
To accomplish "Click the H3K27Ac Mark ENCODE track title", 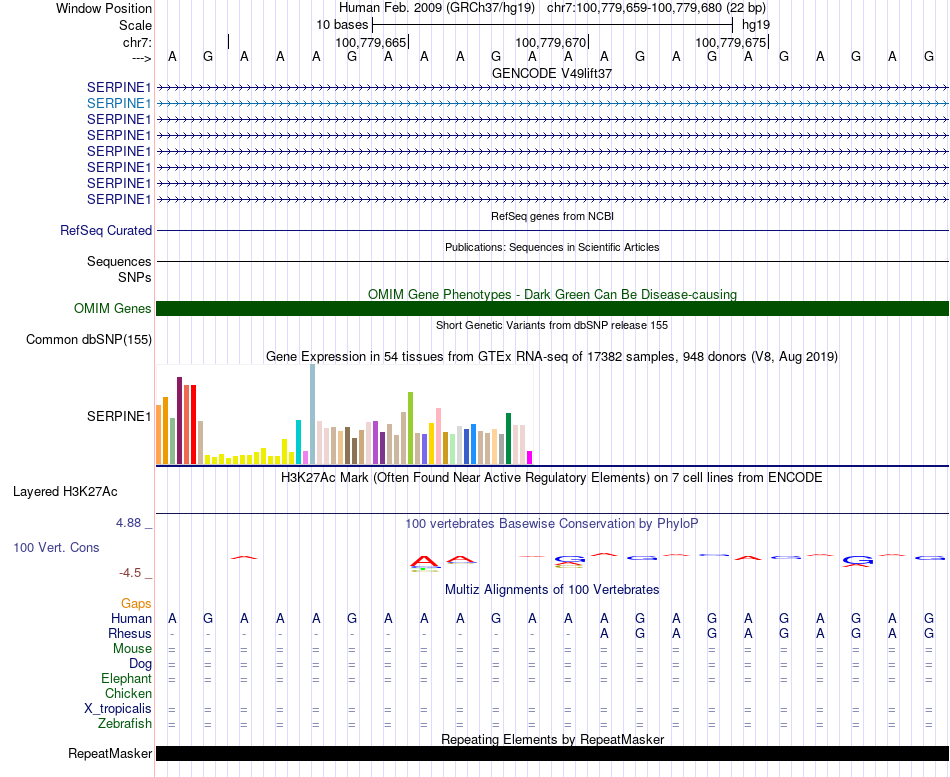I will [x=552, y=478].
